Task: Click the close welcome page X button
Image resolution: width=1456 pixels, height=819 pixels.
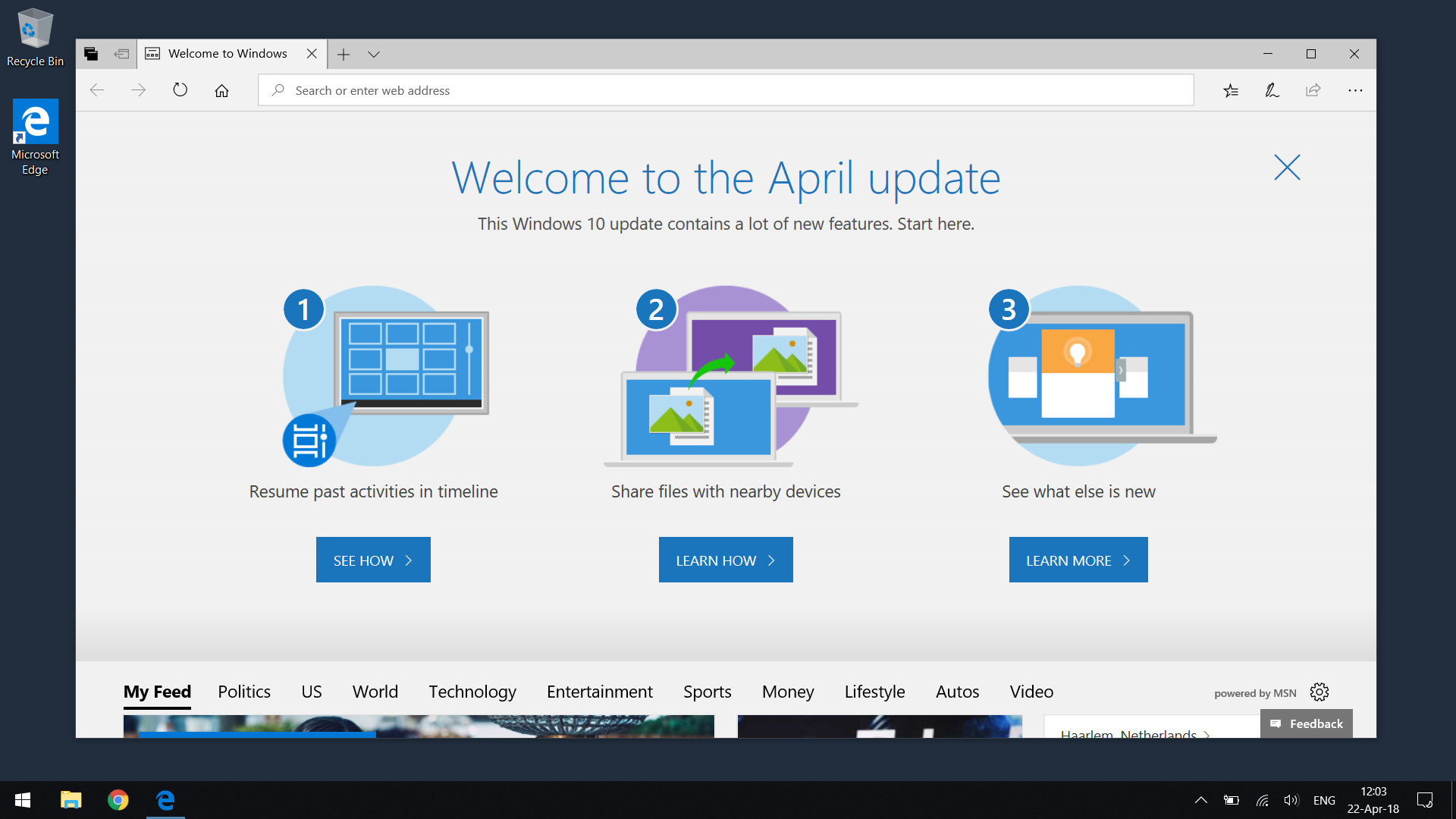Action: [1287, 166]
